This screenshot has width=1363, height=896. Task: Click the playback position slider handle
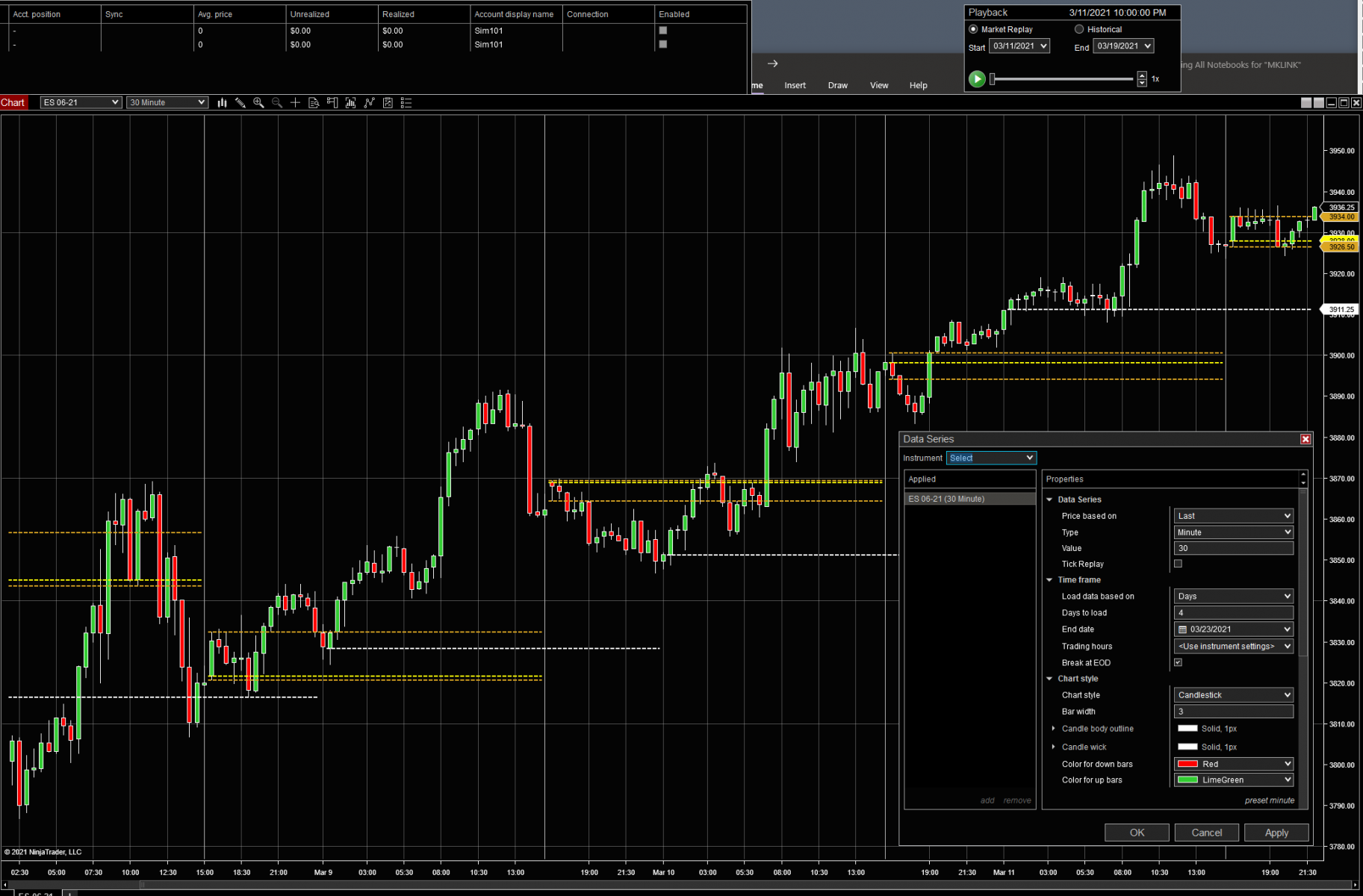point(993,79)
